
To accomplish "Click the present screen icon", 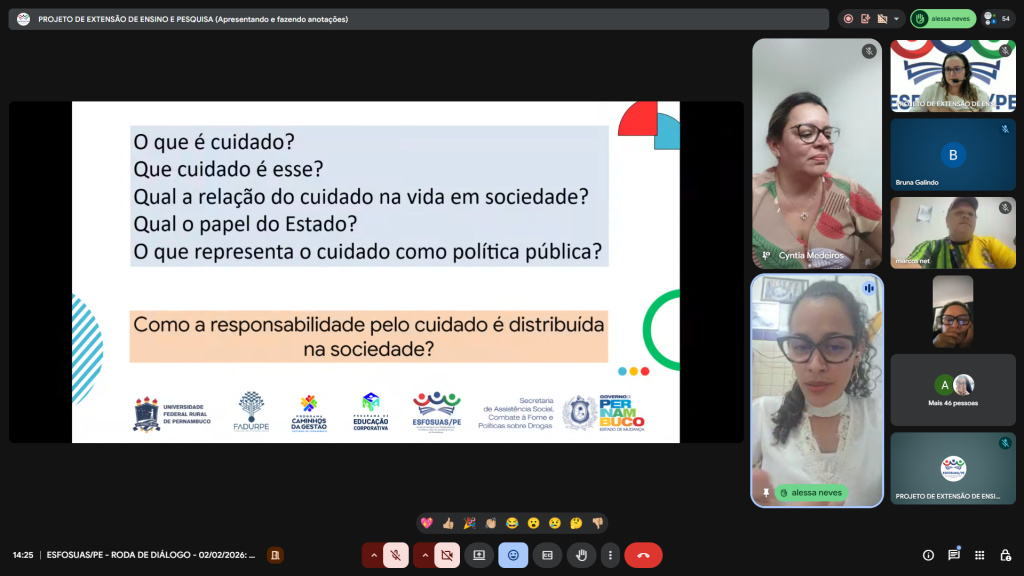I will click(x=479, y=555).
